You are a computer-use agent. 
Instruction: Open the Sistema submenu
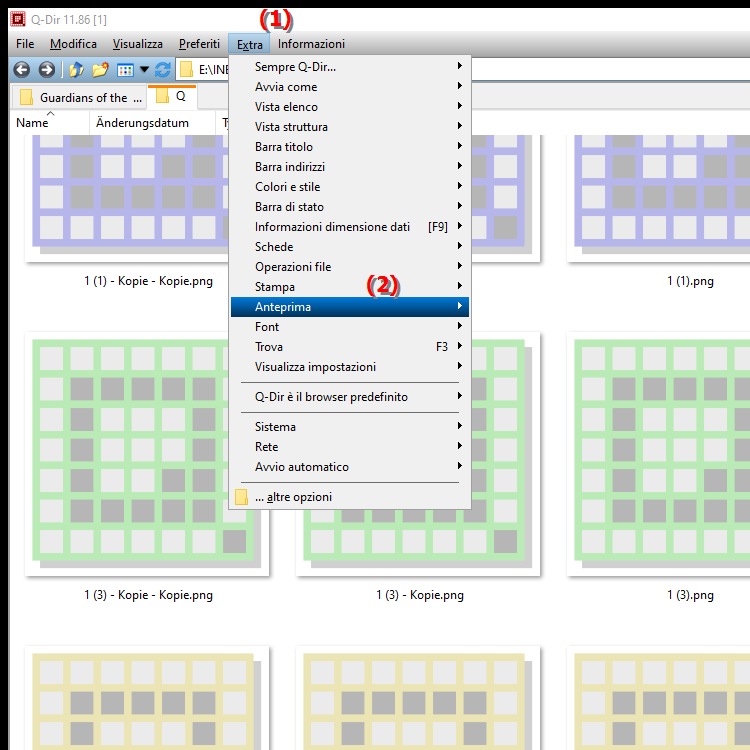tap(350, 427)
